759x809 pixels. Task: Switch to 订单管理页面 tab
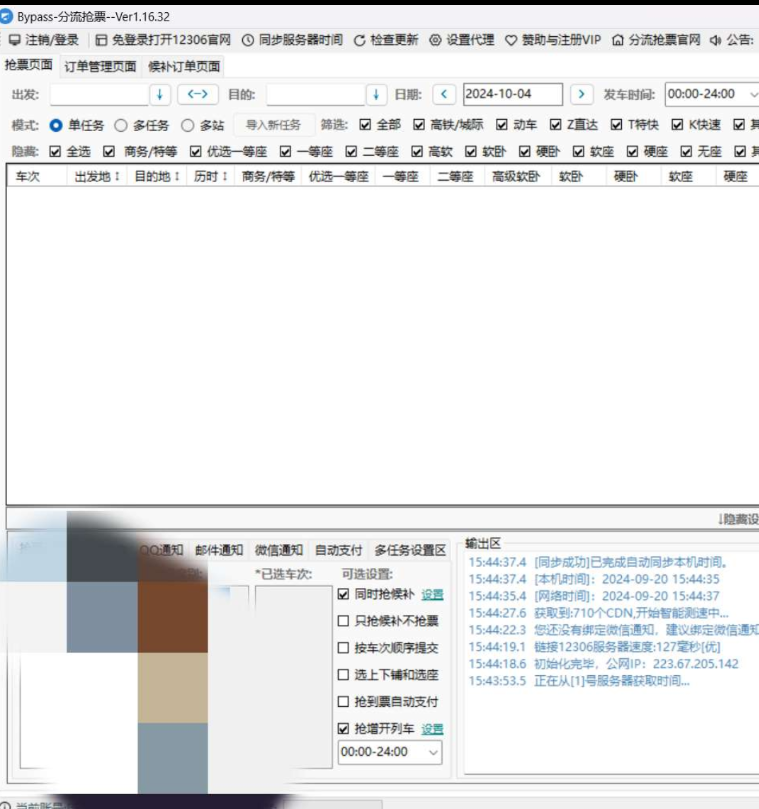(100, 67)
